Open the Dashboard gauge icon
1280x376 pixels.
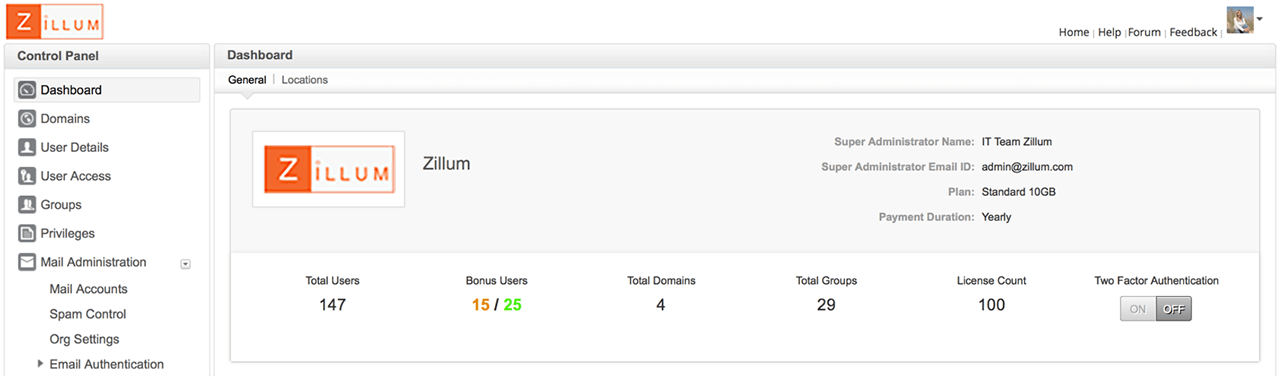[x=27, y=90]
